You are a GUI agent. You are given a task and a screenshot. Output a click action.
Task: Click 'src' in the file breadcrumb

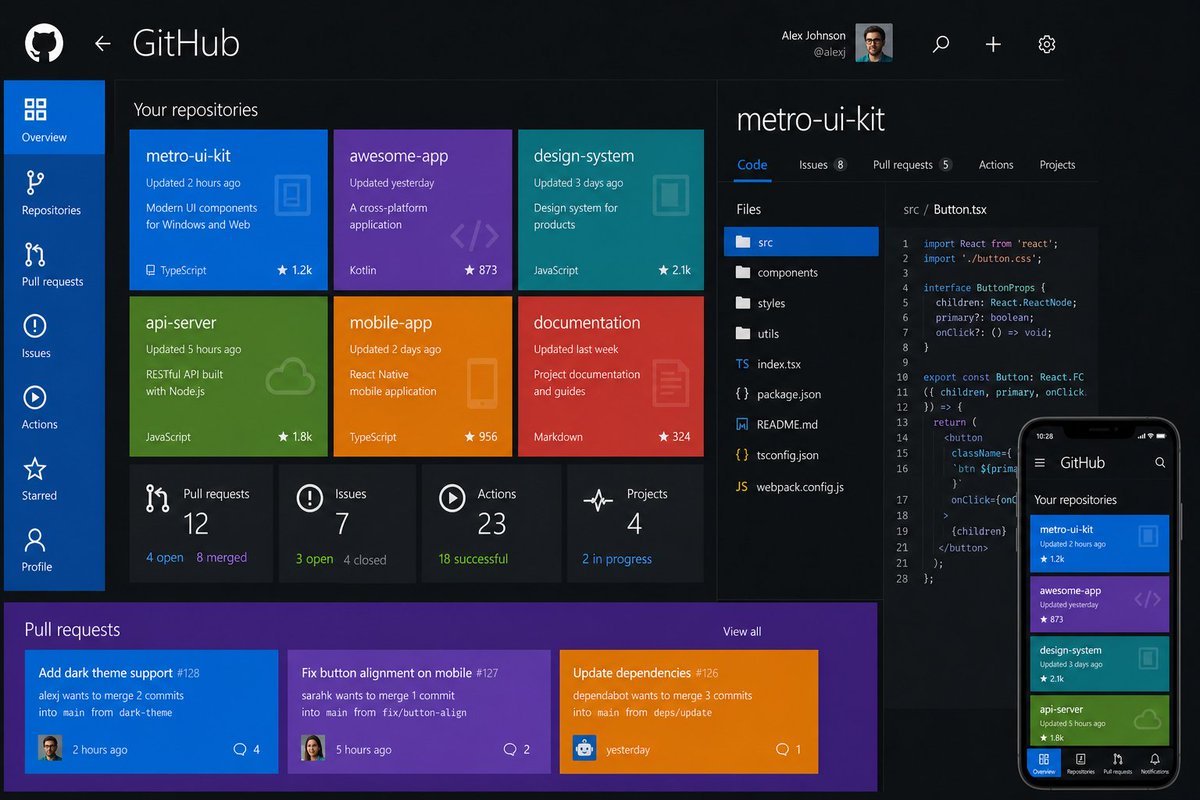[911, 210]
